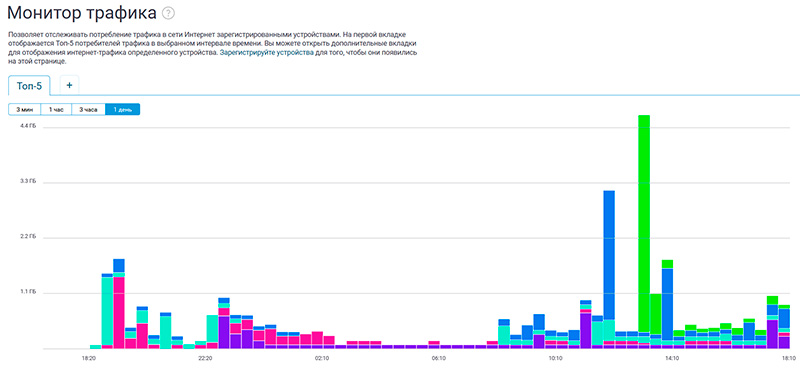The image size is (800, 374).
Task: Click the 02:10 time axis label
Action: [x=322, y=358]
